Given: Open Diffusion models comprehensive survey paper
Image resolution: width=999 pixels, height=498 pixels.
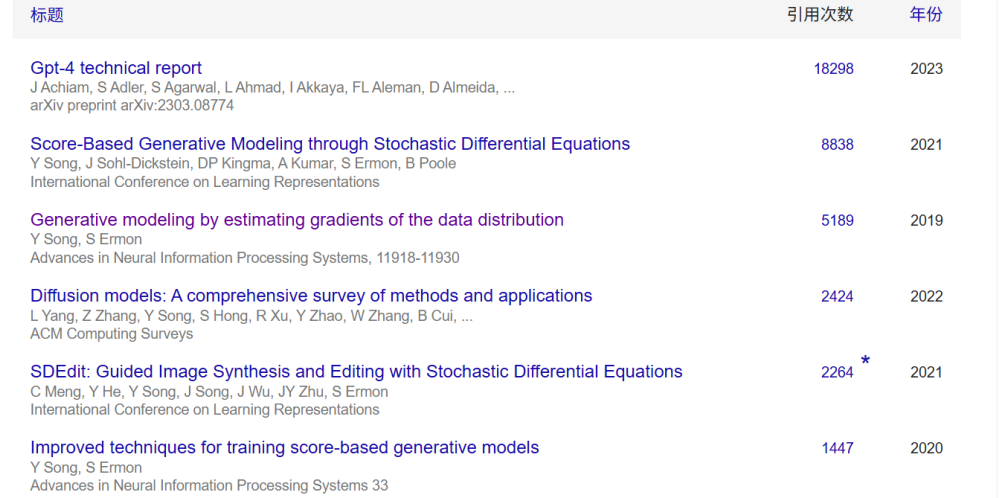Looking at the screenshot, I should [x=311, y=296].
